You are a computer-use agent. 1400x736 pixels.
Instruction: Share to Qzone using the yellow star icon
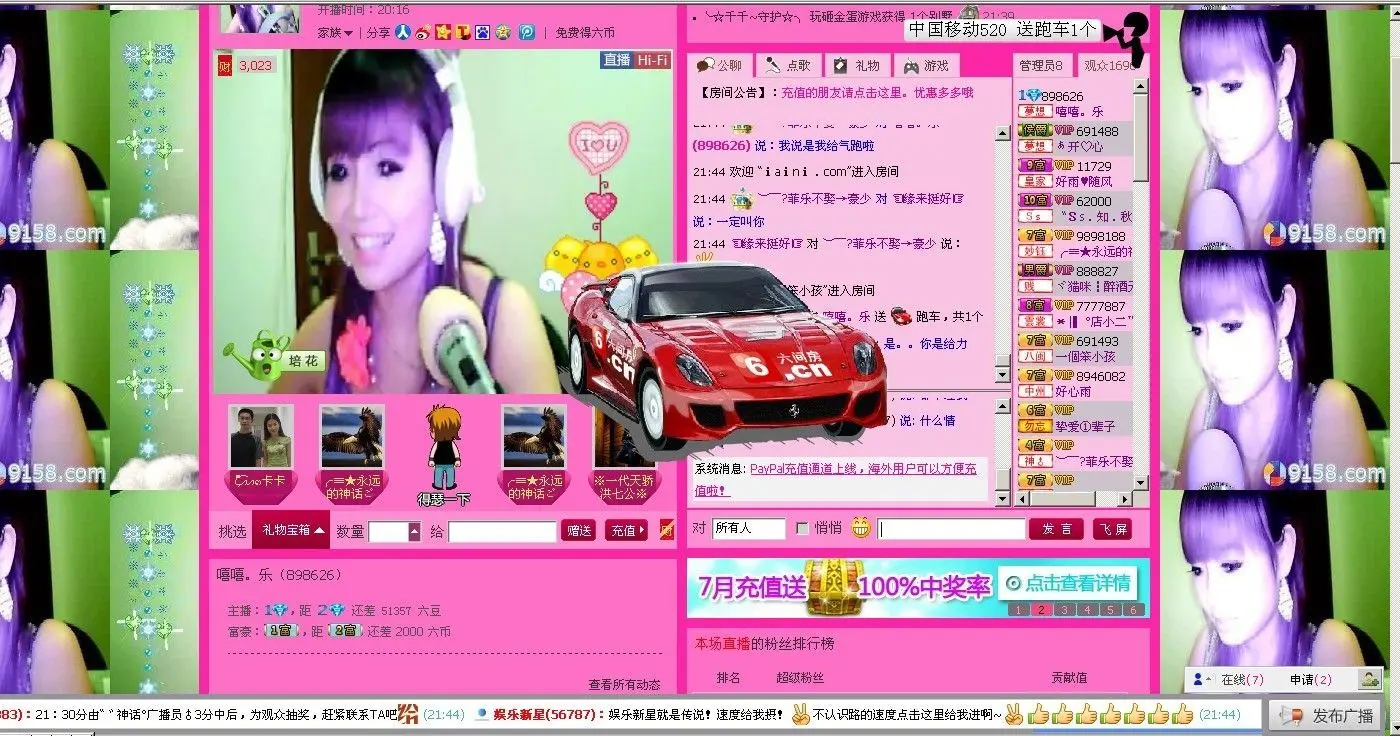click(443, 32)
